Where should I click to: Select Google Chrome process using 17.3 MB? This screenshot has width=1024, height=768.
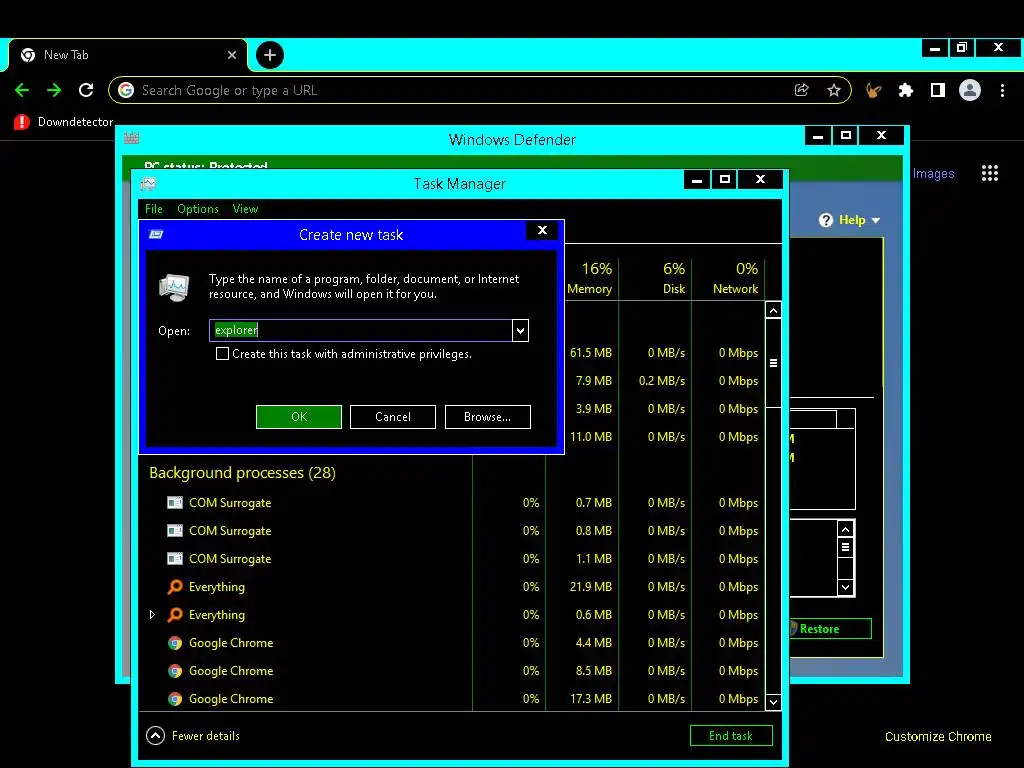[451, 699]
